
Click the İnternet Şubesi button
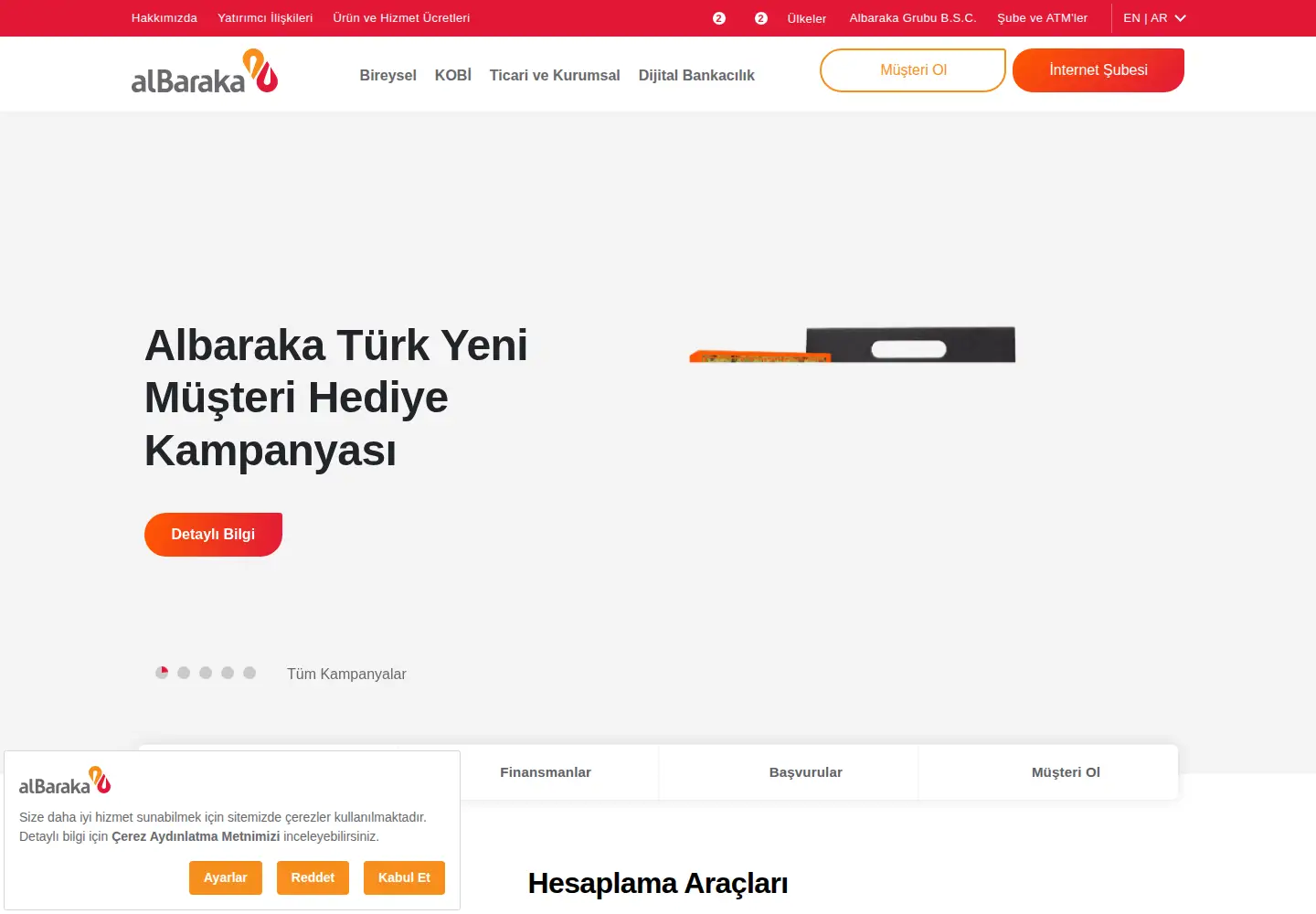click(1098, 70)
